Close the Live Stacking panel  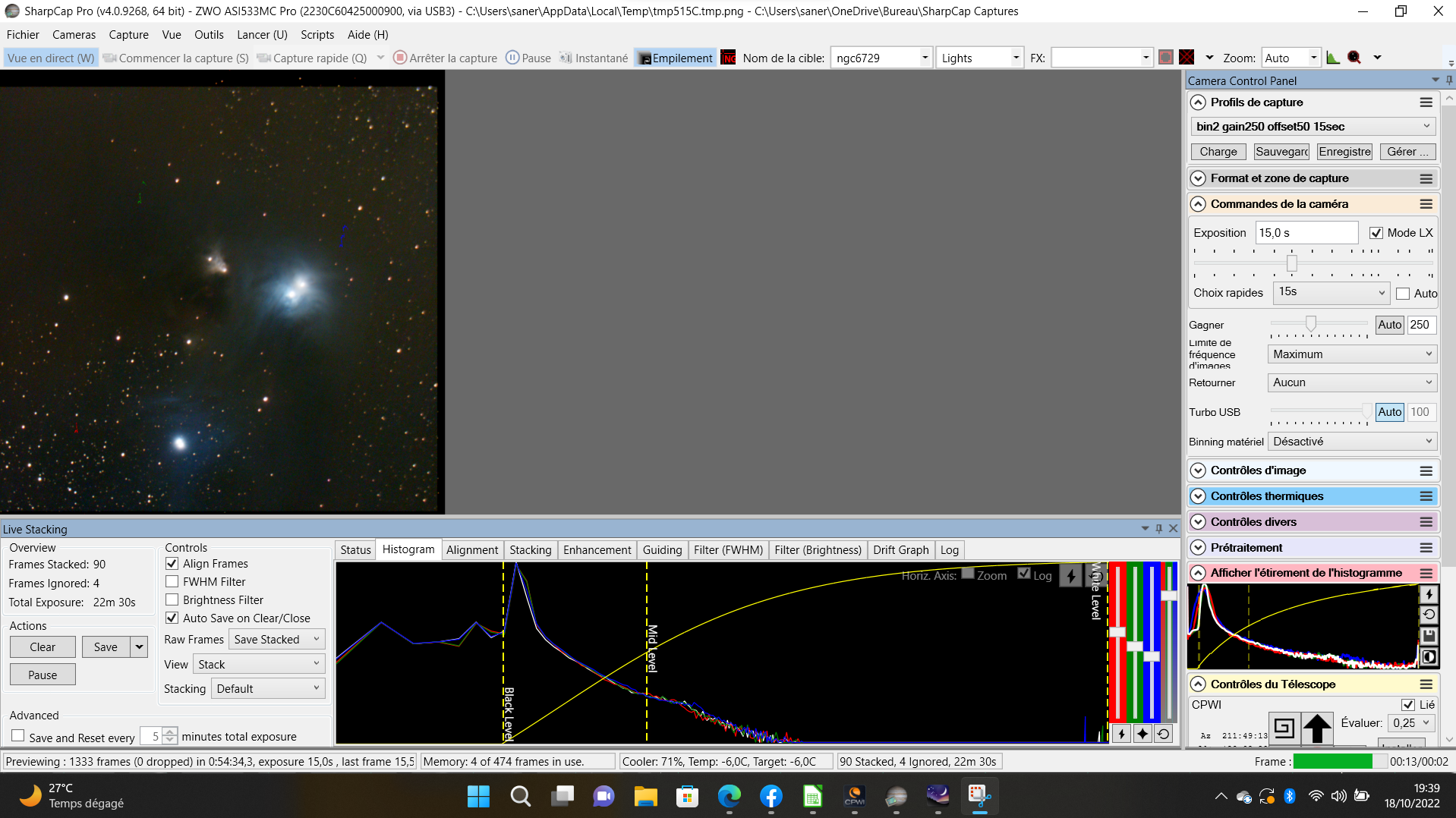pos(1174,529)
